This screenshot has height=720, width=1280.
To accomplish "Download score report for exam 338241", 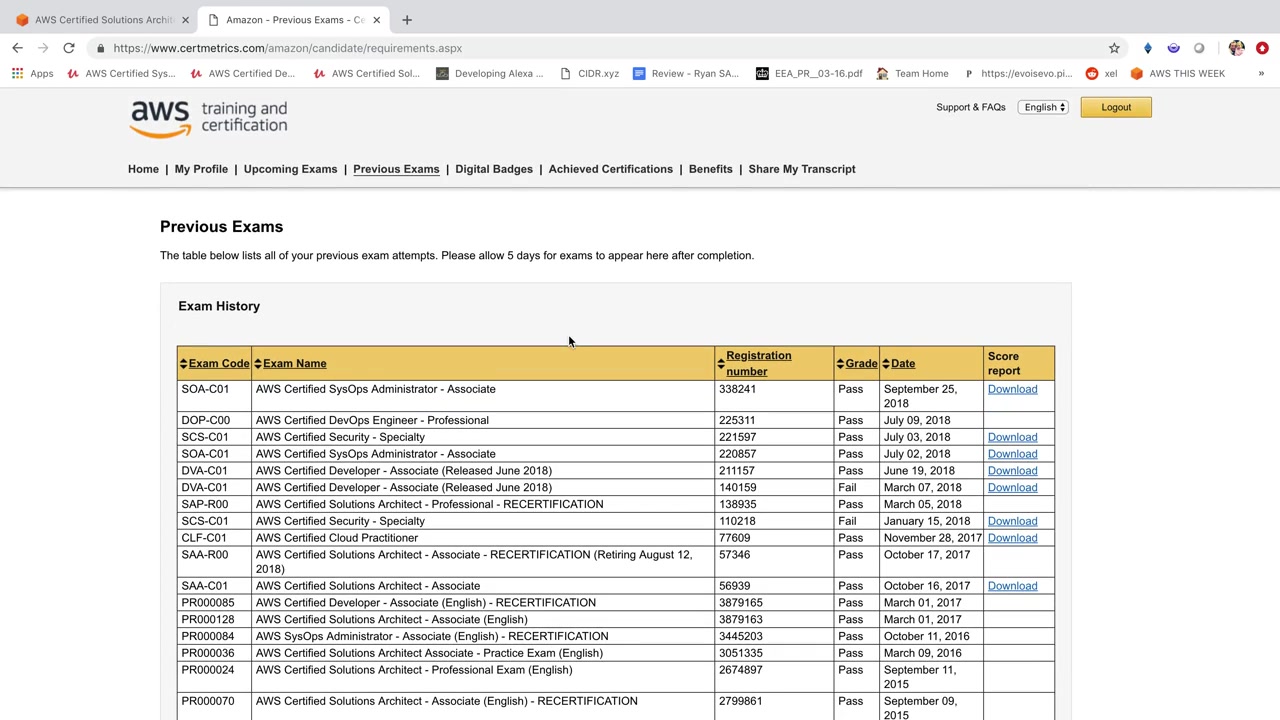I will (x=1012, y=389).
